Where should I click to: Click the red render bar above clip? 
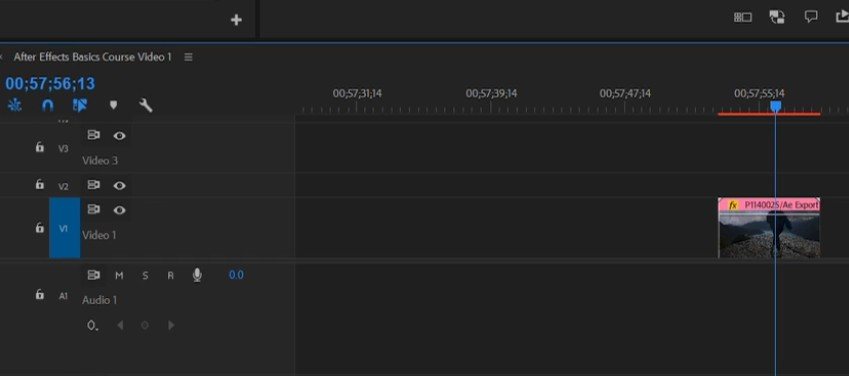point(769,114)
